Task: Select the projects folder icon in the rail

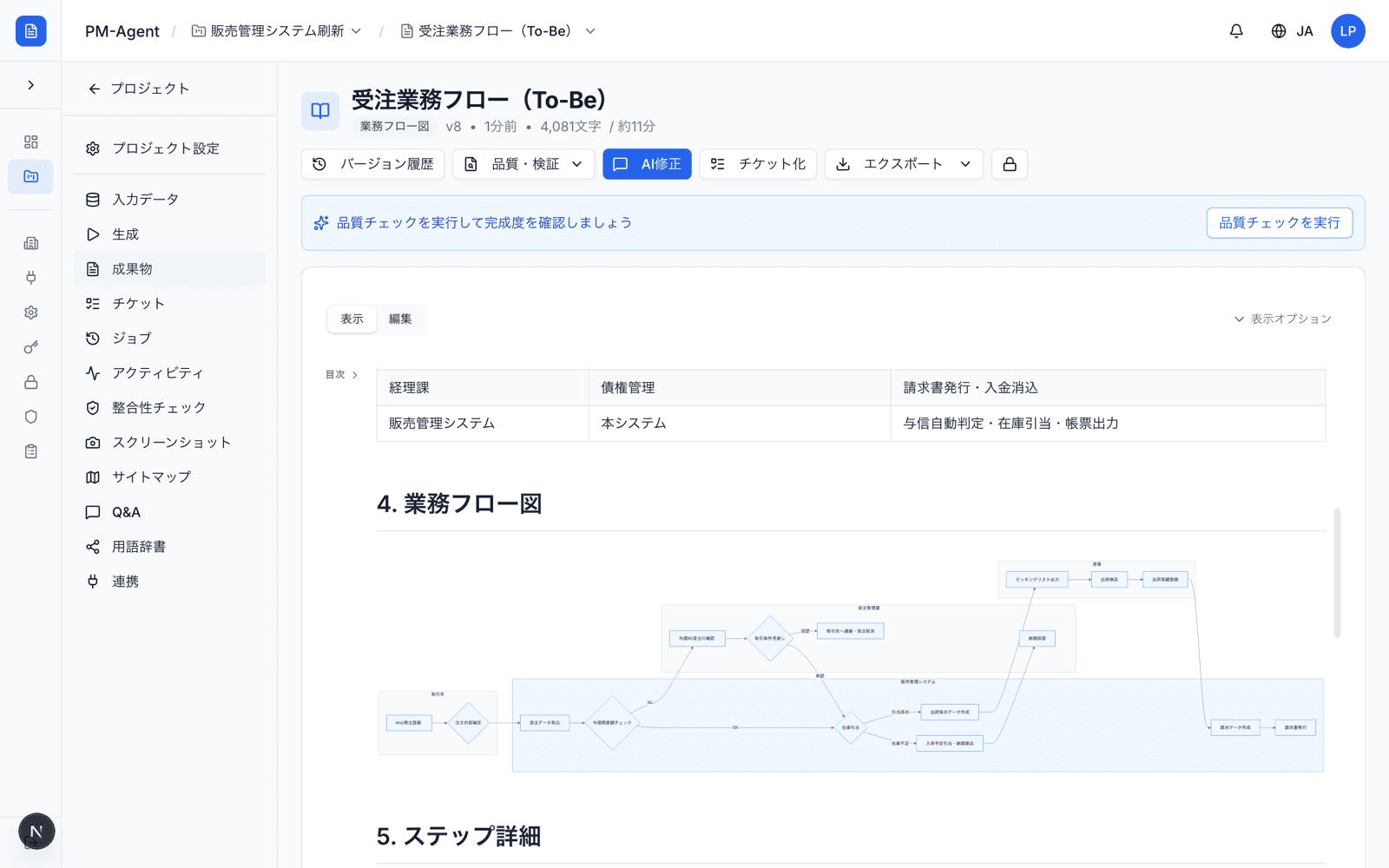Action: point(31,176)
